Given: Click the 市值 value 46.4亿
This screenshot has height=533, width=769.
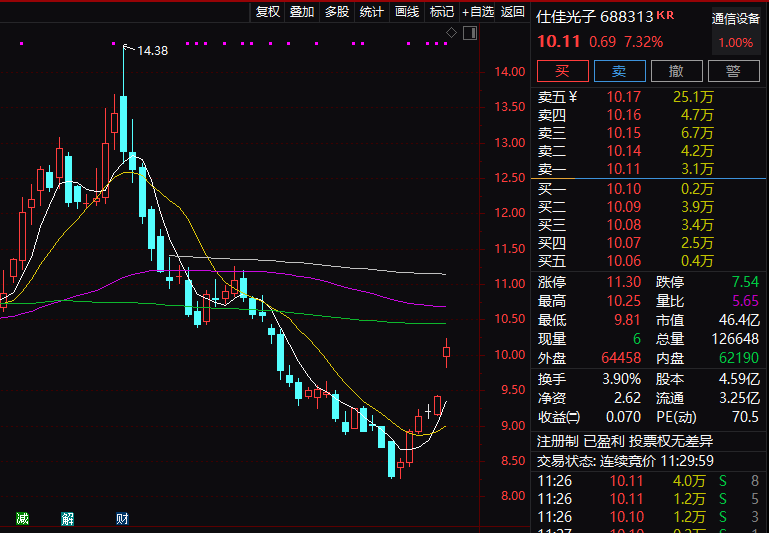Looking at the screenshot, I should (739, 320).
